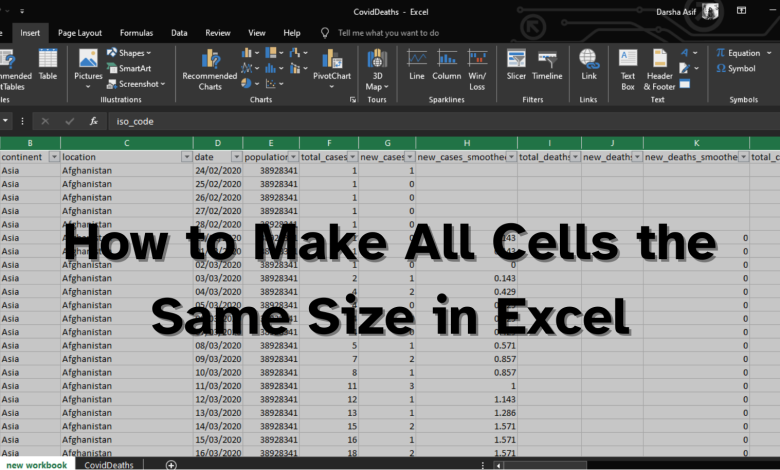Open the location column filter dropdown
This screenshot has width=780, height=470.
tap(186, 157)
